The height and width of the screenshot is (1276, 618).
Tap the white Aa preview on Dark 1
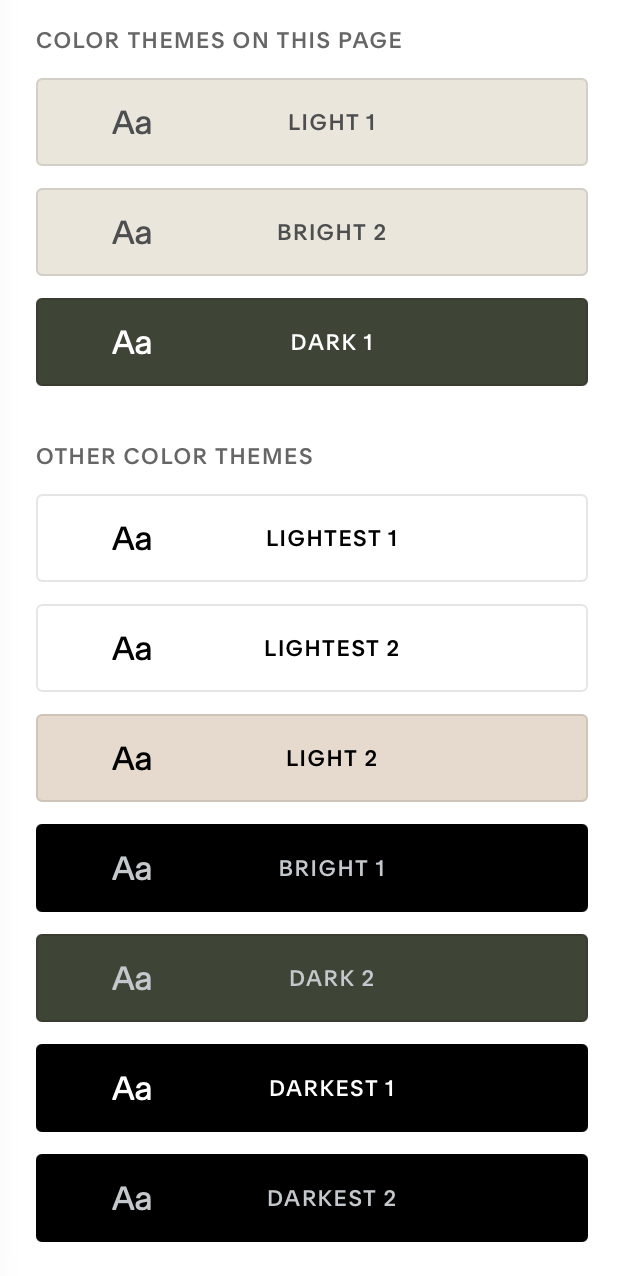pyautogui.click(x=132, y=343)
